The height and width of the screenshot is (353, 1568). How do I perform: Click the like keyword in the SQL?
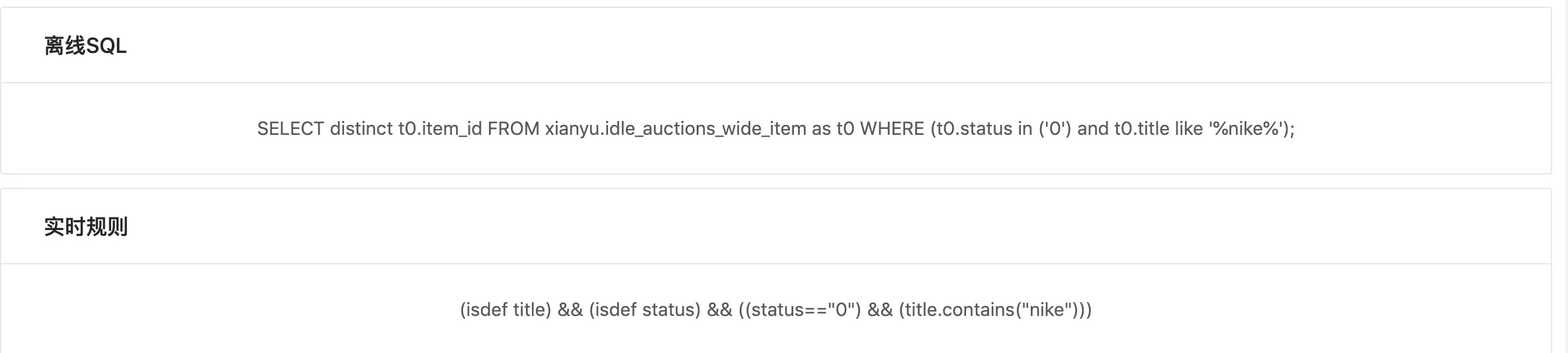1189,128
